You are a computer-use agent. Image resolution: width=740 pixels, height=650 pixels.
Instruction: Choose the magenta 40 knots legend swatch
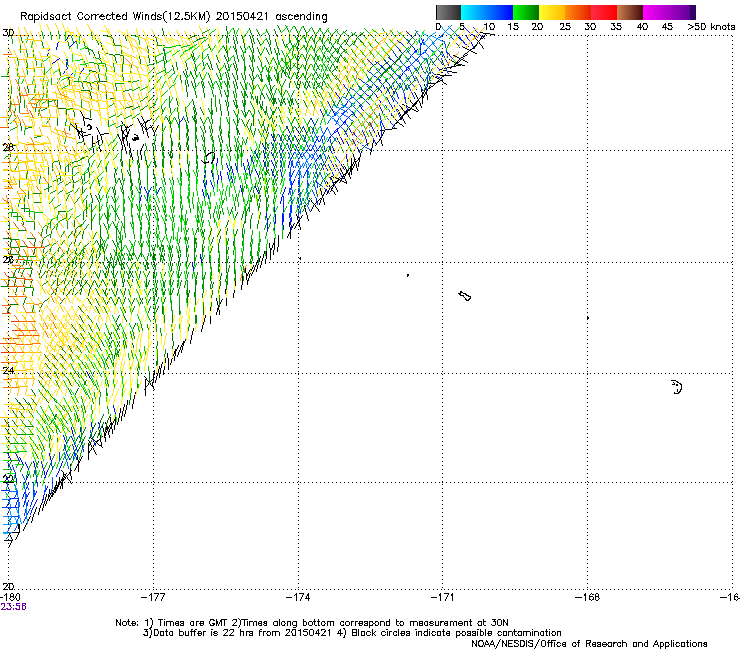(656, 12)
